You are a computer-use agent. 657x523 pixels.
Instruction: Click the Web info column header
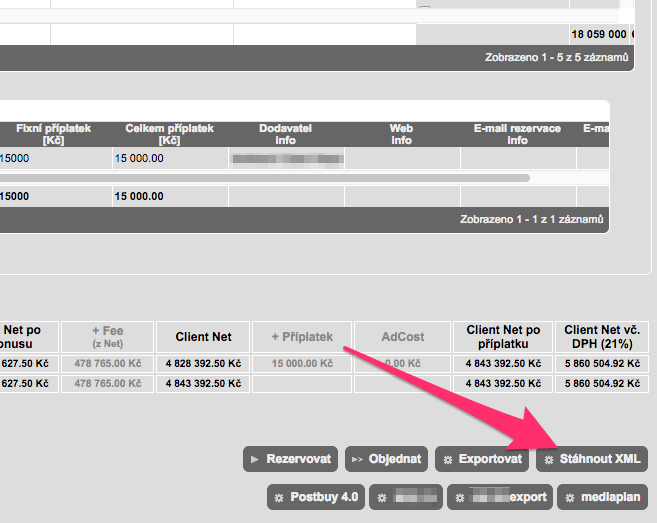401,134
